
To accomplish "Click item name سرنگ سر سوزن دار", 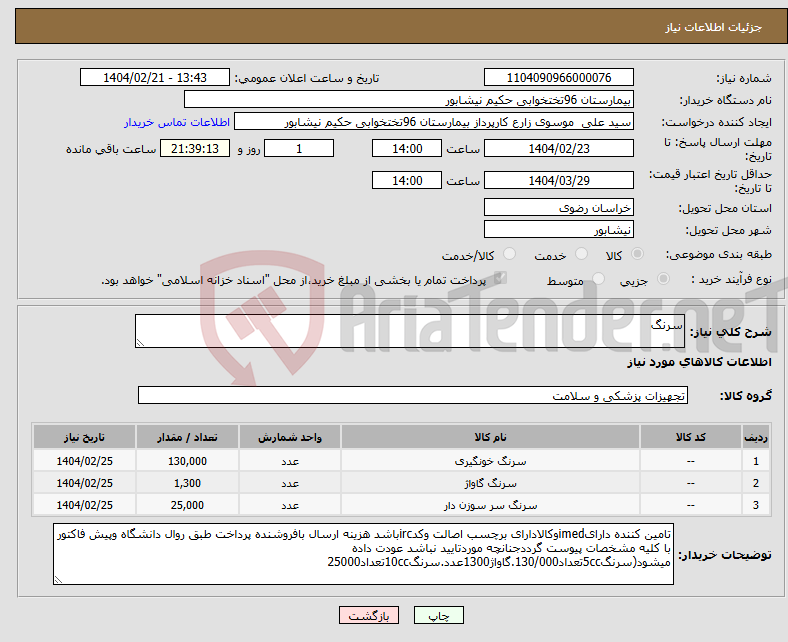I will pyautogui.click(x=490, y=505).
